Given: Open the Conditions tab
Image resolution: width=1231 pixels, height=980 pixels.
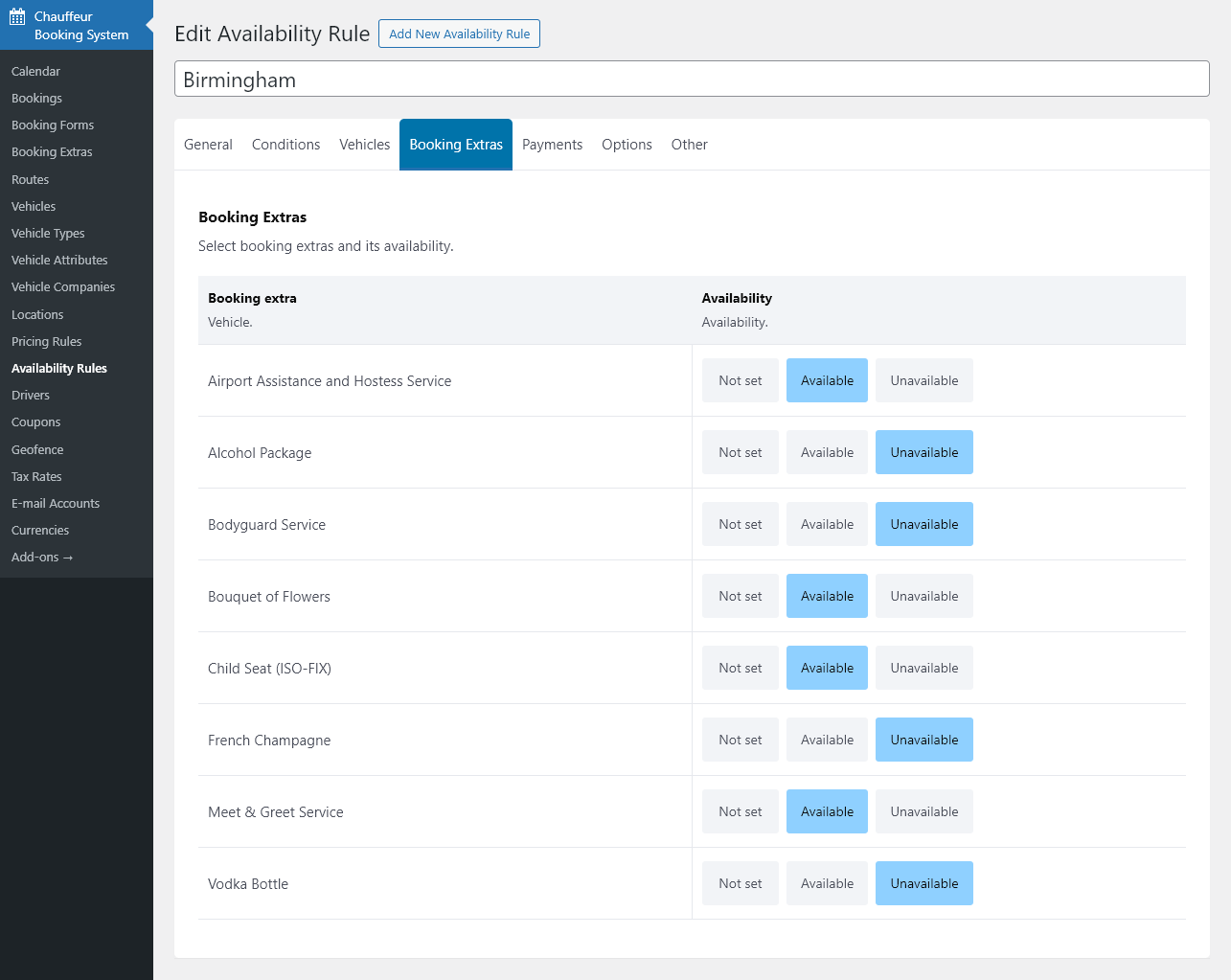Looking at the screenshot, I should point(285,145).
